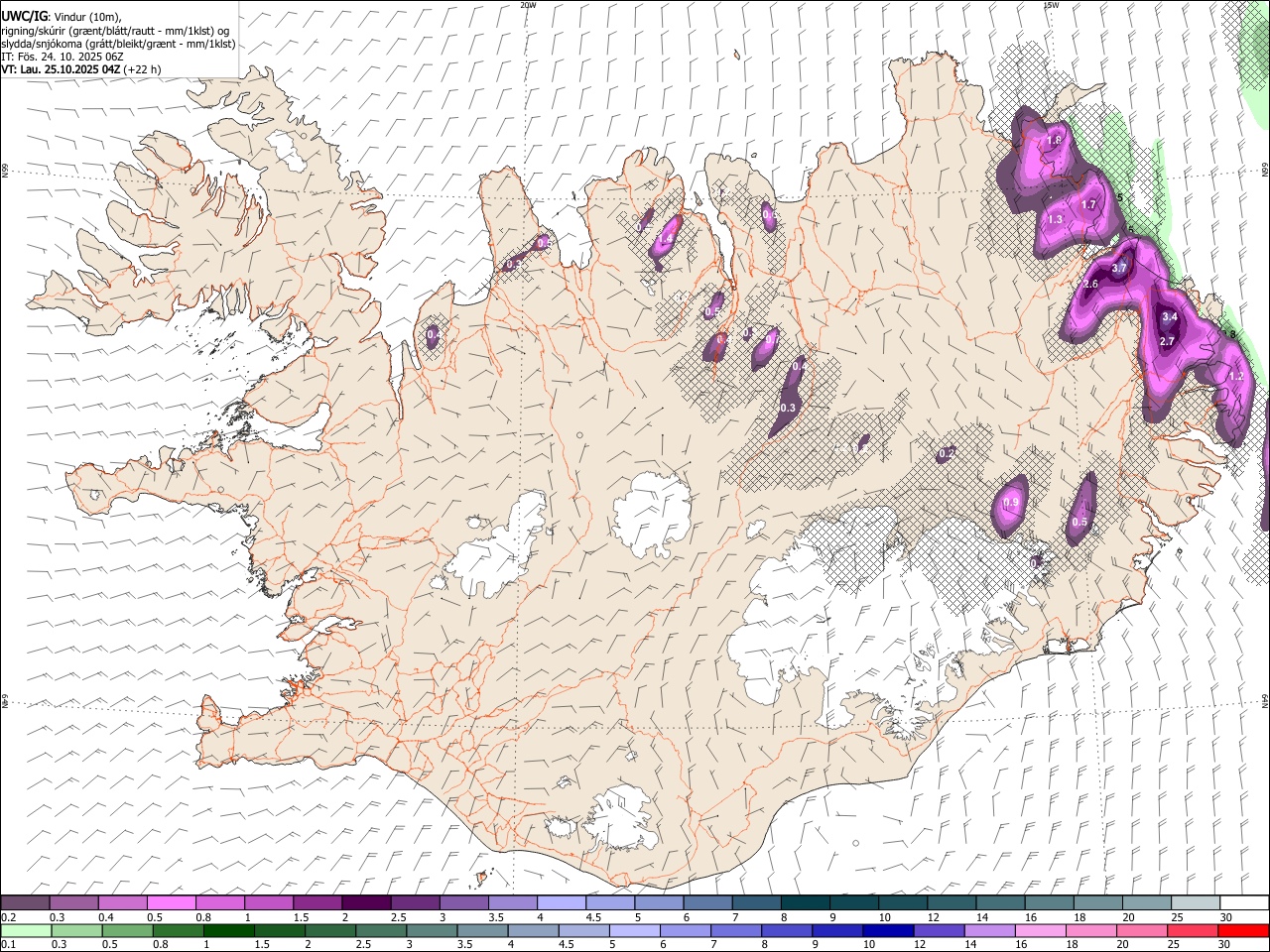Click the 1.2 value near the eastern edge
This screenshot has width=1270, height=952.
click(1235, 377)
